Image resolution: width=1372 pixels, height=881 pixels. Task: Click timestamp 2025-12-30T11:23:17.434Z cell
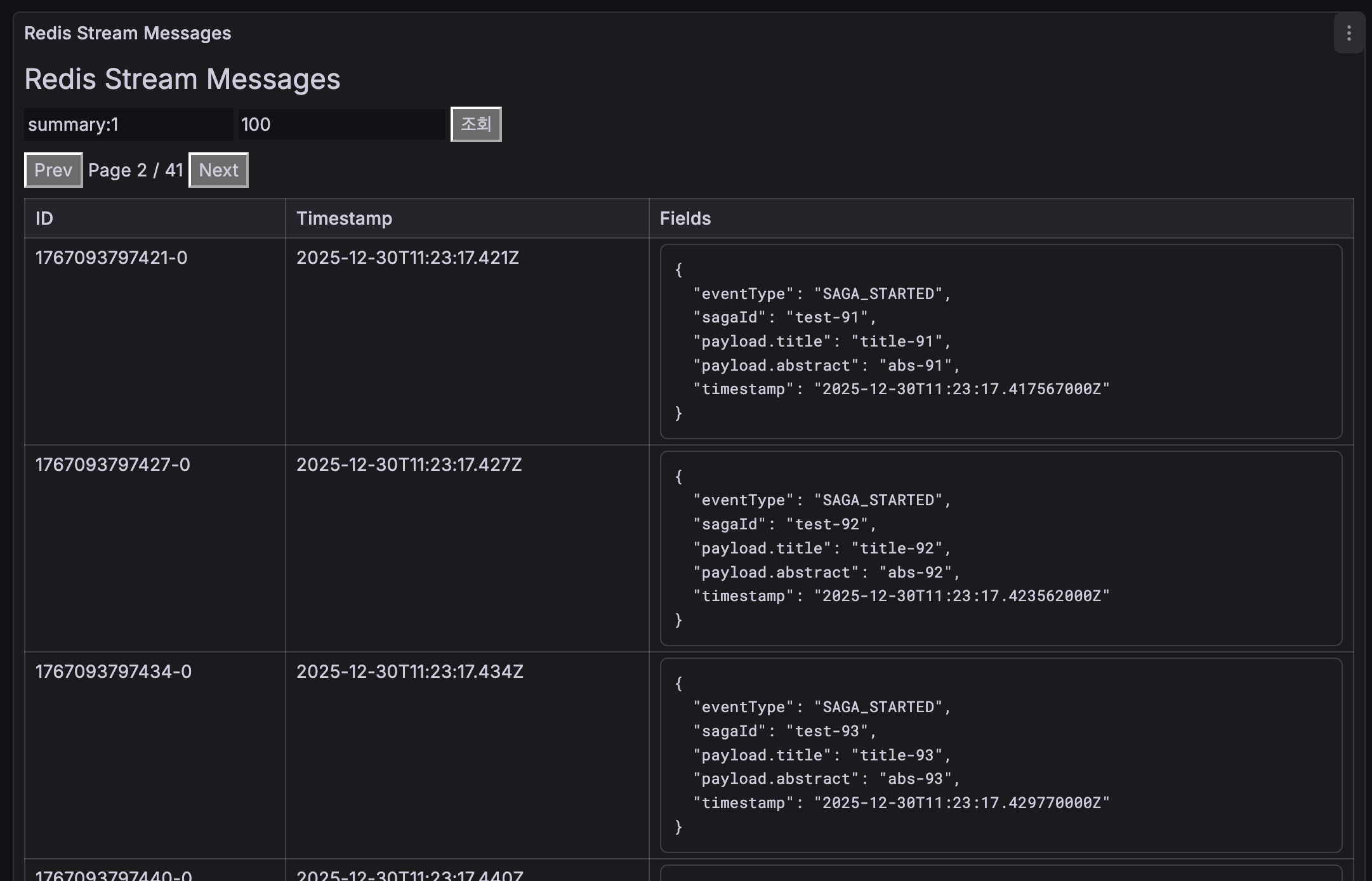[x=409, y=672]
